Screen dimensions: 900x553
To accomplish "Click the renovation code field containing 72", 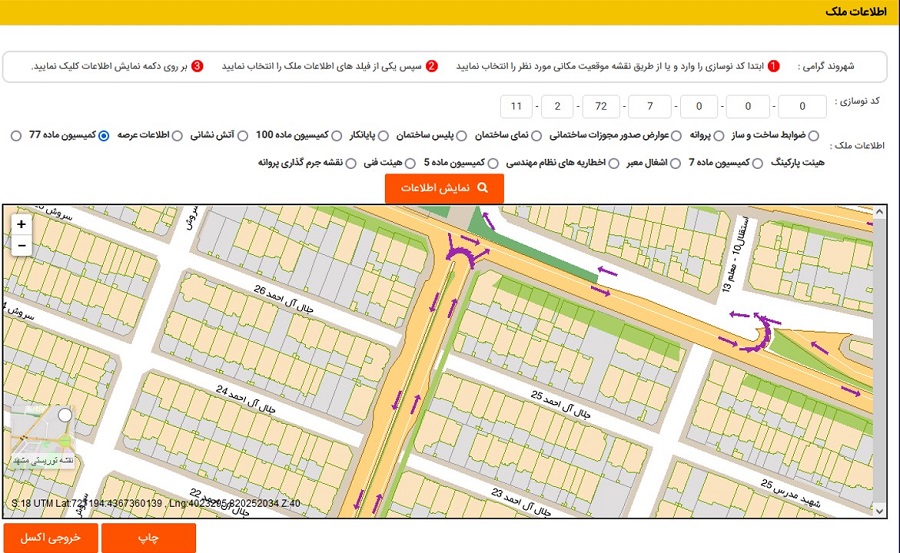I will [x=601, y=106].
